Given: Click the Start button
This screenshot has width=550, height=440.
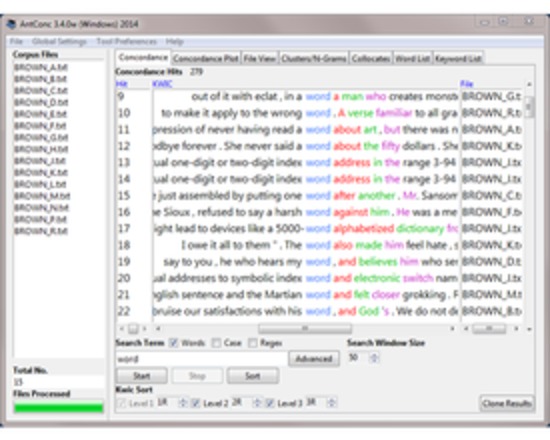Looking at the screenshot, I should (x=142, y=376).
